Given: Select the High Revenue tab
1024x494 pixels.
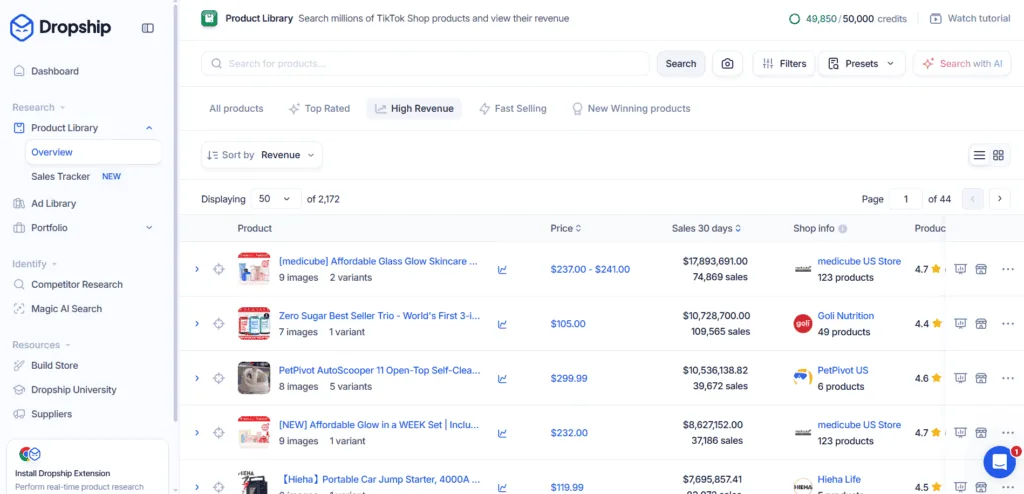Looking at the screenshot, I should coord(414,108).
